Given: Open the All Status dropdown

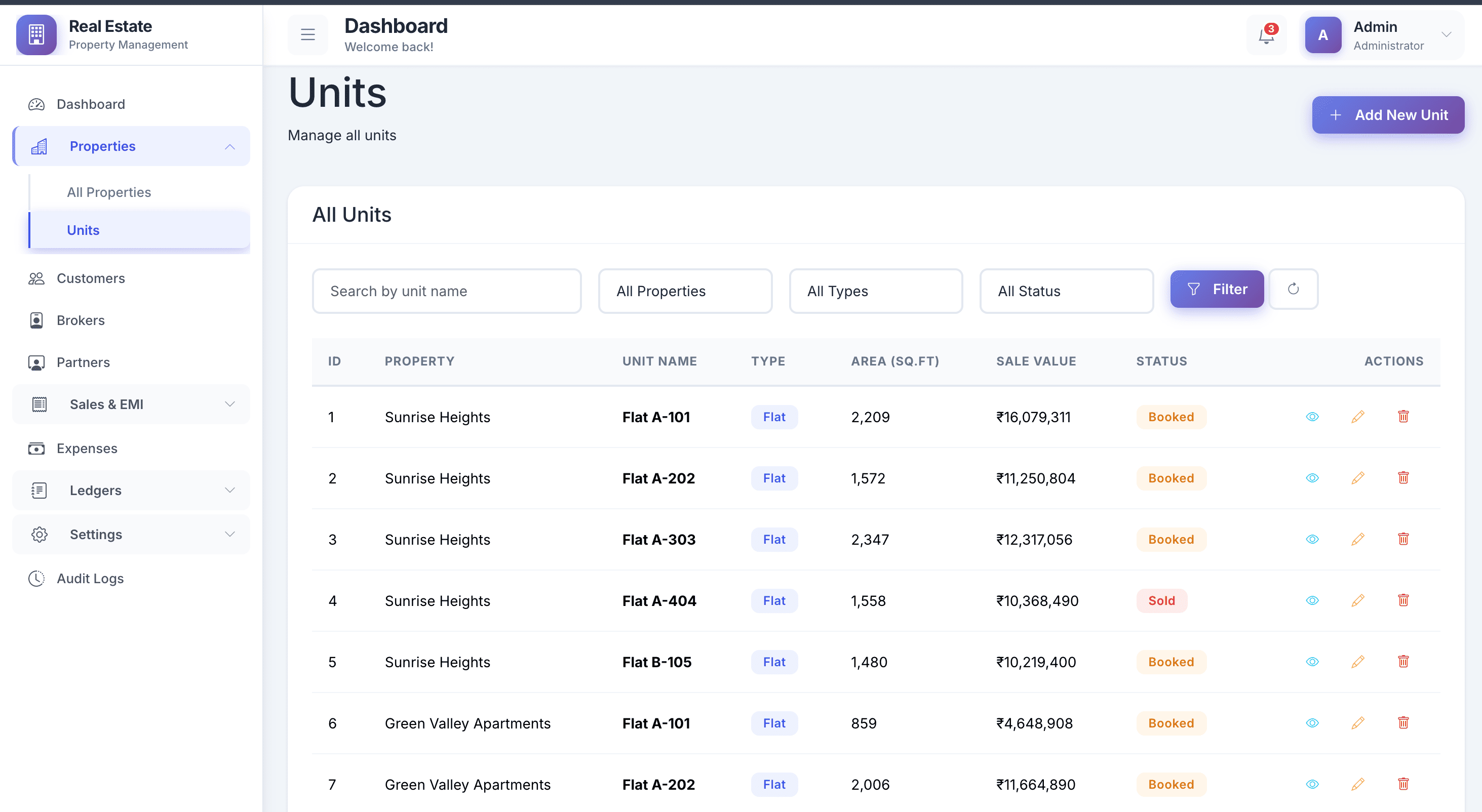Looking at the screenshot, I should point(1066,291).
